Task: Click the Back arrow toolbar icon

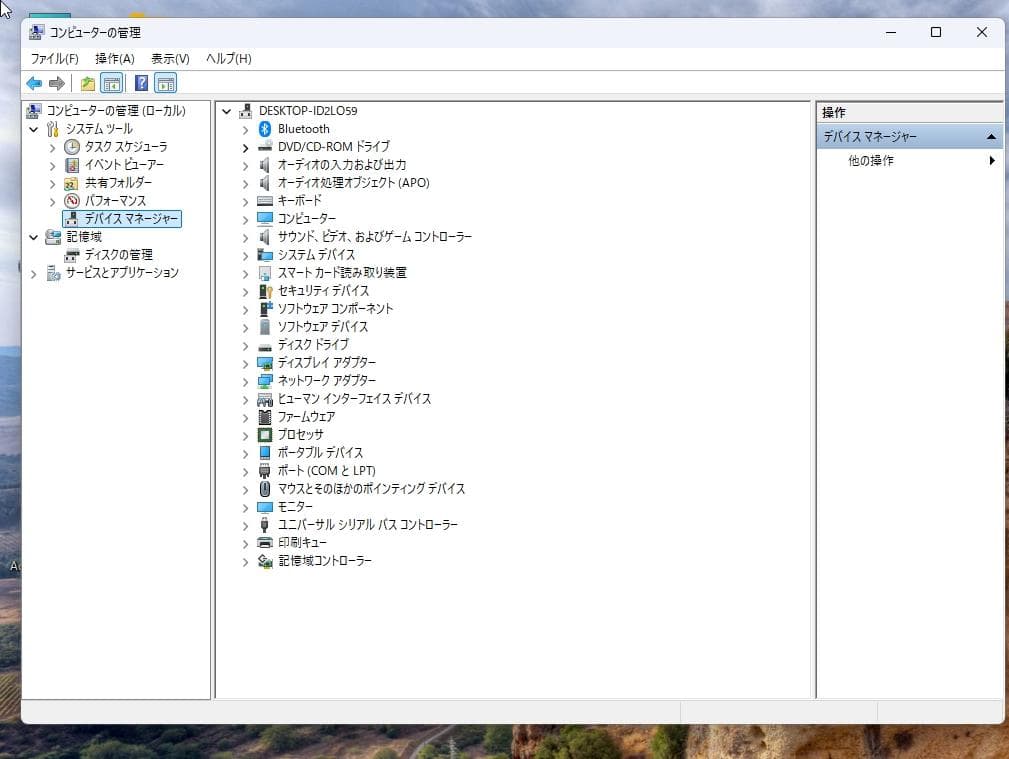Action: [34, 83]
